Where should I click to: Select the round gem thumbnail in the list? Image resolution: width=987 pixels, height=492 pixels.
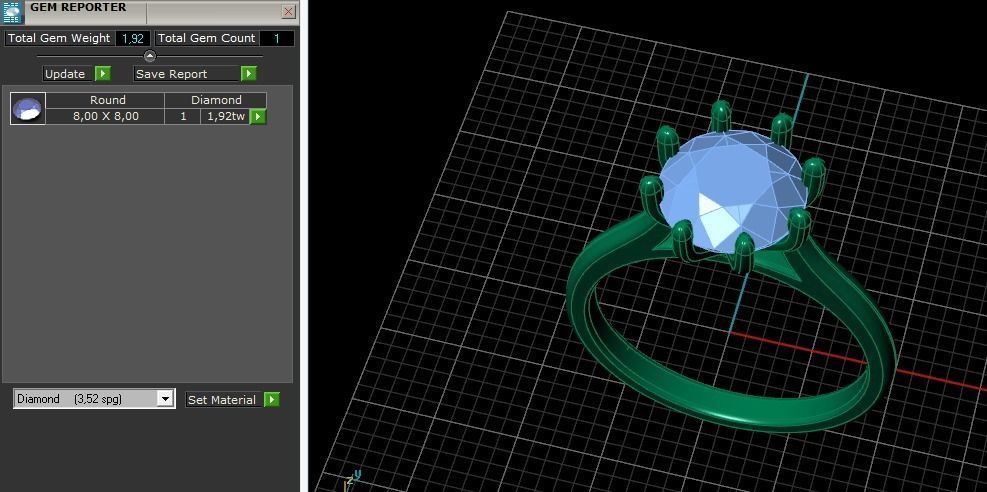pyautogui.click(x=28, y=108)
